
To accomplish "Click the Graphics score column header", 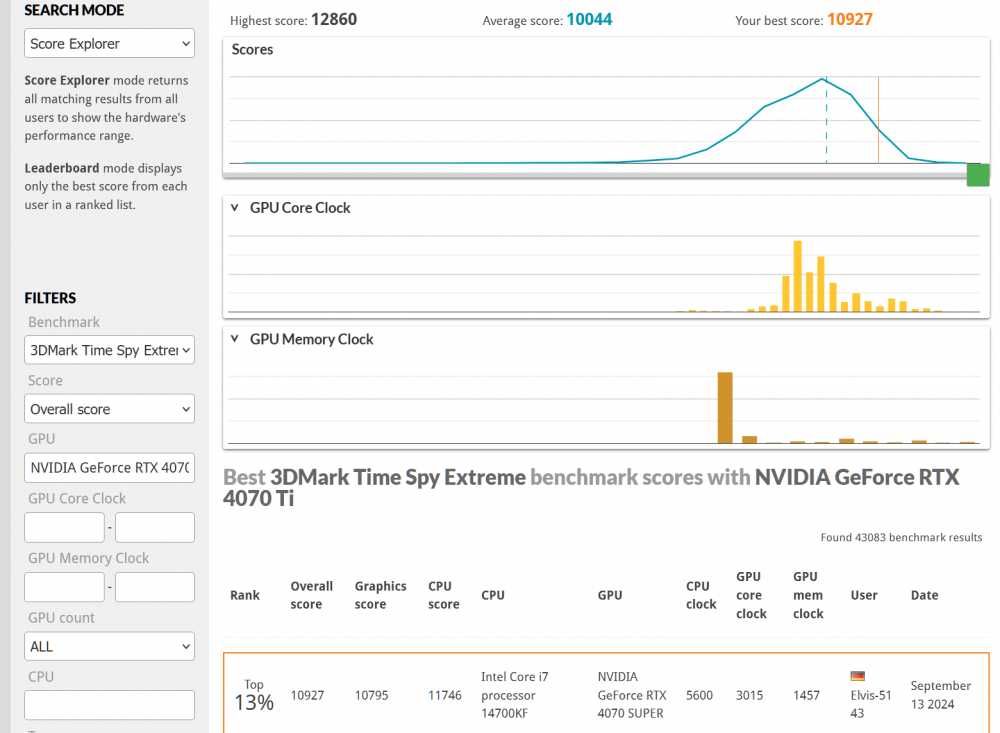I will pos(380,595).
